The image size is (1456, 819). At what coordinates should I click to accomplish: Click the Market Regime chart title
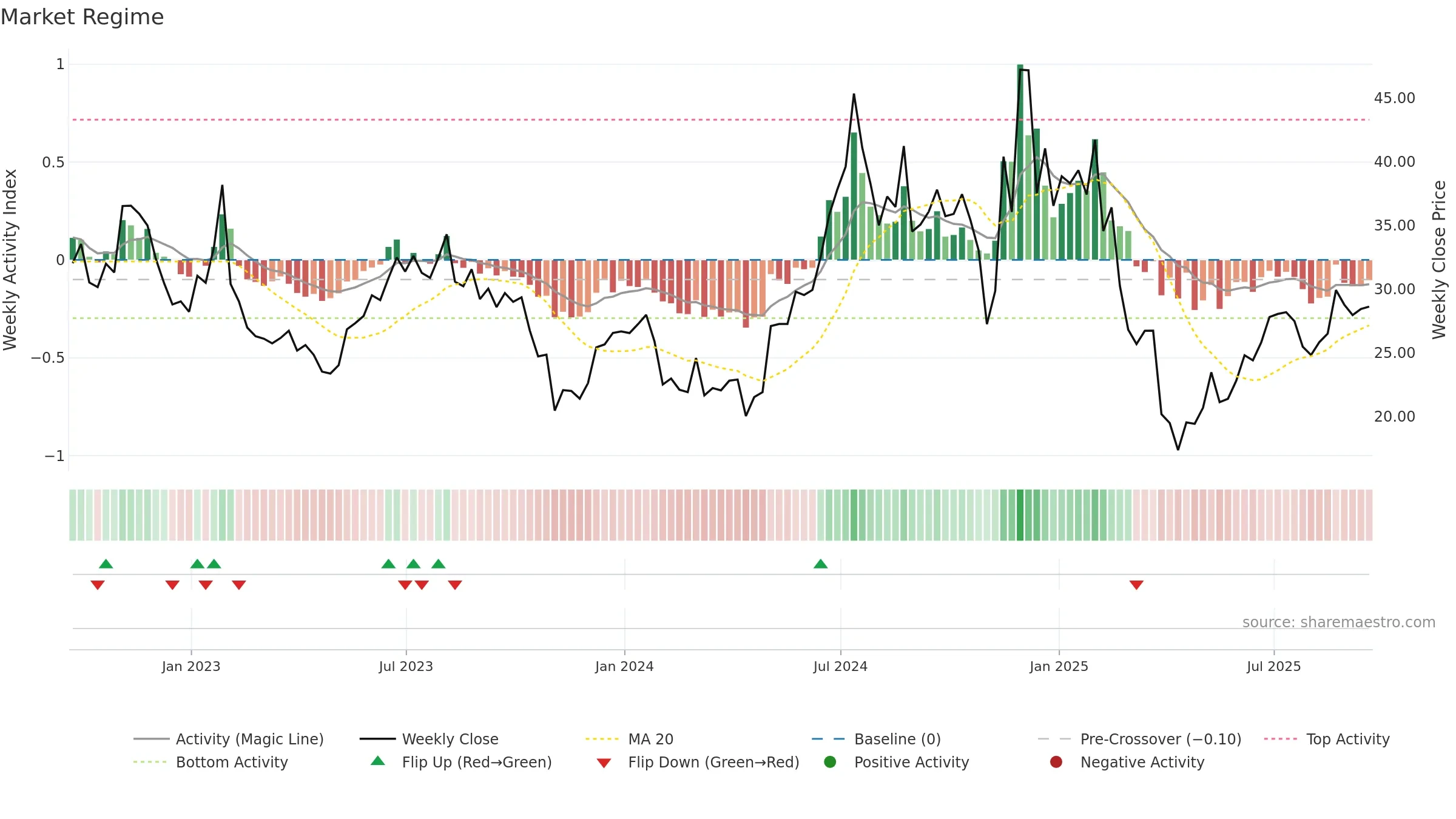click(x=82, y=17)
